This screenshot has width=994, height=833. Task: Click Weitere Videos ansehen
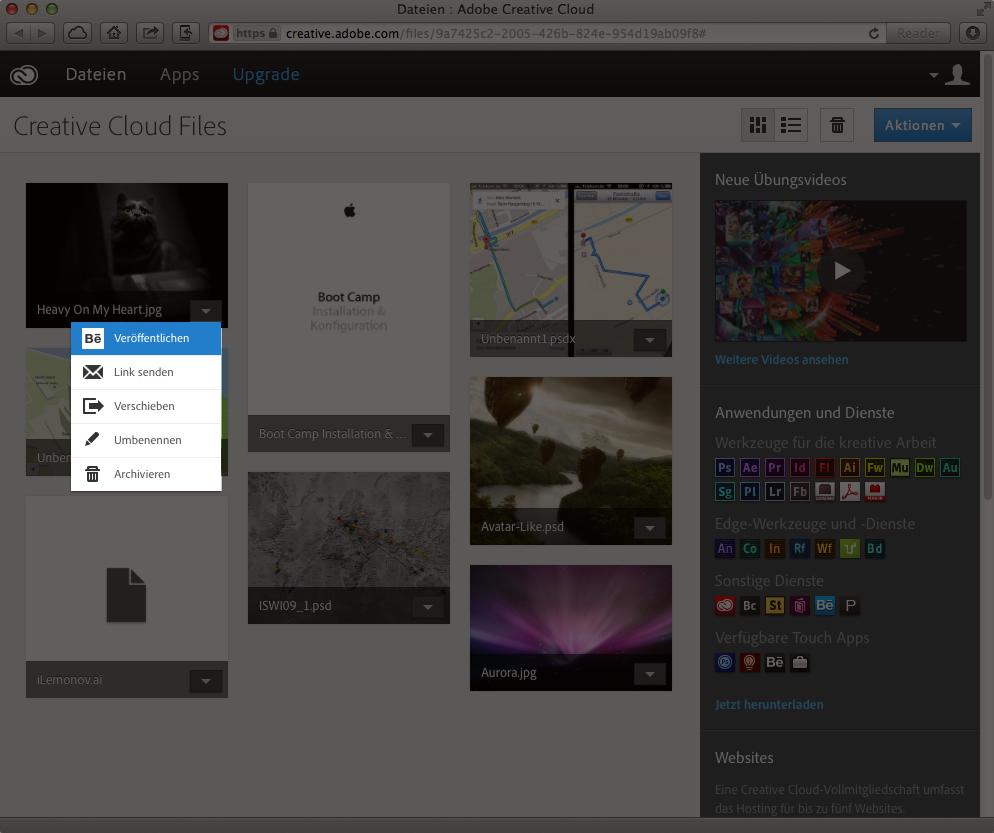[782, 359]
